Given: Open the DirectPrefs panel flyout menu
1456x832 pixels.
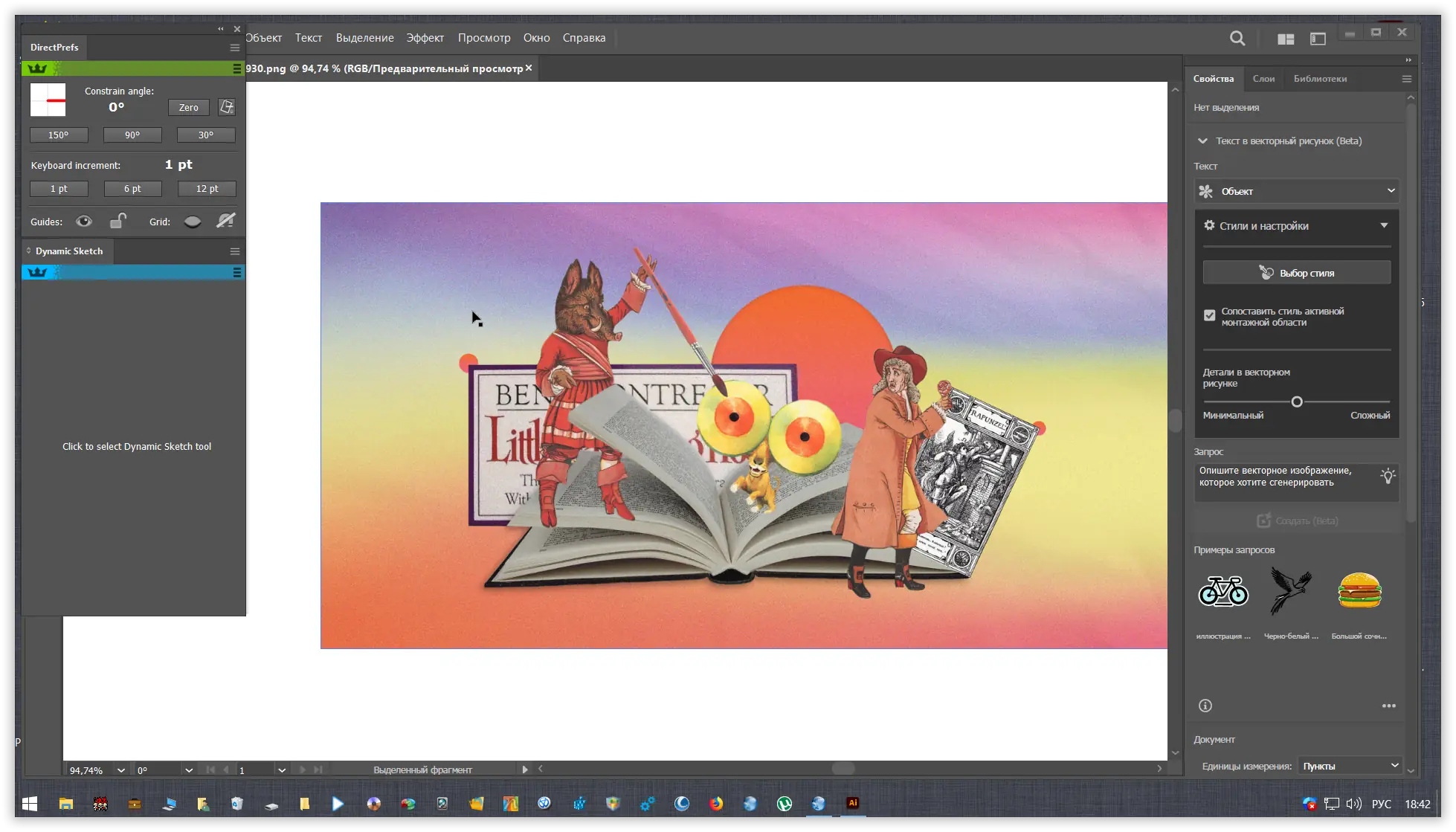Looking at the screenshot, I should coord(235,47).
